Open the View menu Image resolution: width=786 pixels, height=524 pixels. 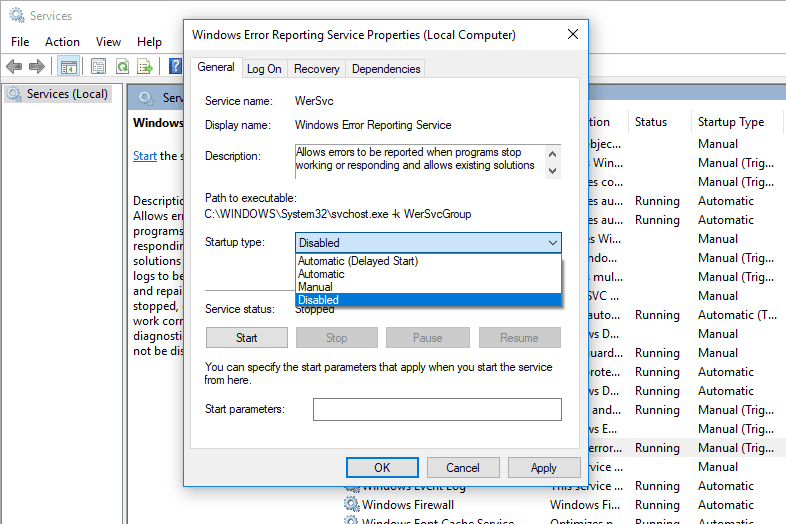[108, 42]
